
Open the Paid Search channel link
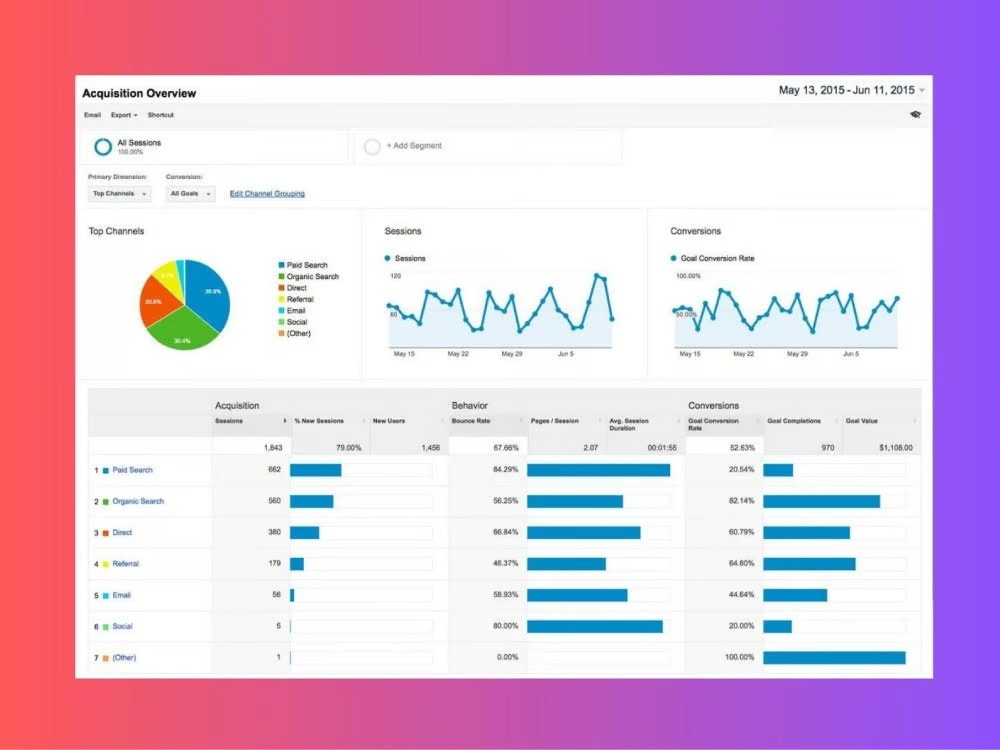(x=133, y=470)
